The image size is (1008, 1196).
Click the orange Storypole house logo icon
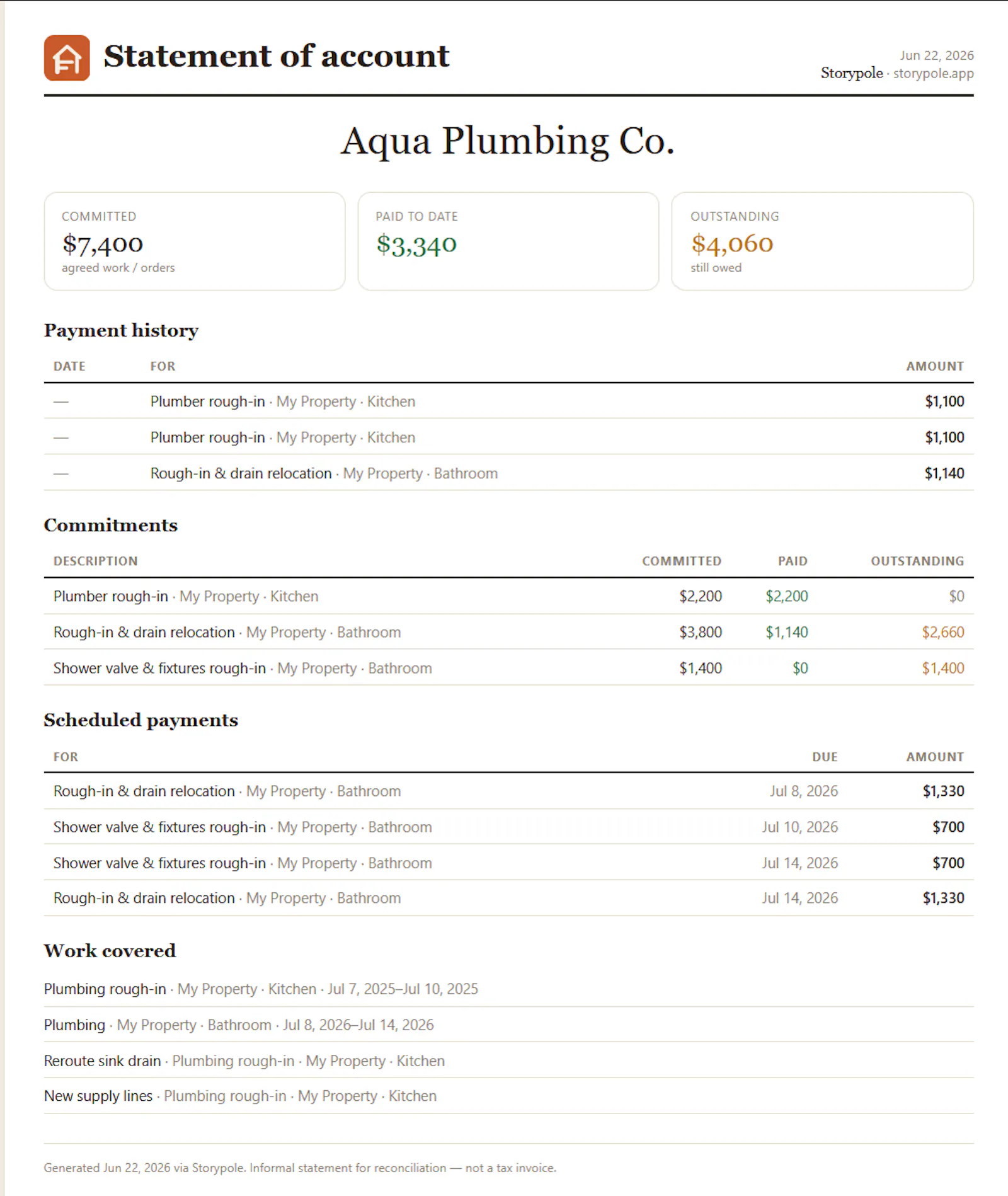[67, 58]
